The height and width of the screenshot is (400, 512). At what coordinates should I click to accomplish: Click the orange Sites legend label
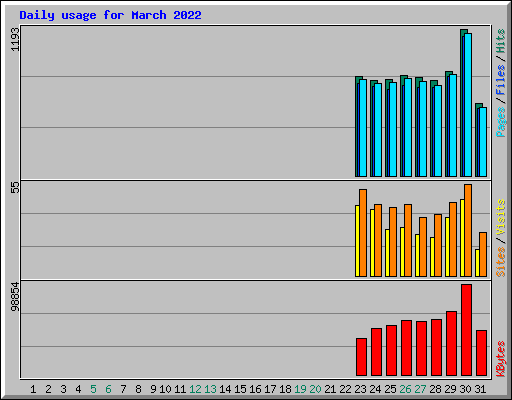tap(501, 262)
